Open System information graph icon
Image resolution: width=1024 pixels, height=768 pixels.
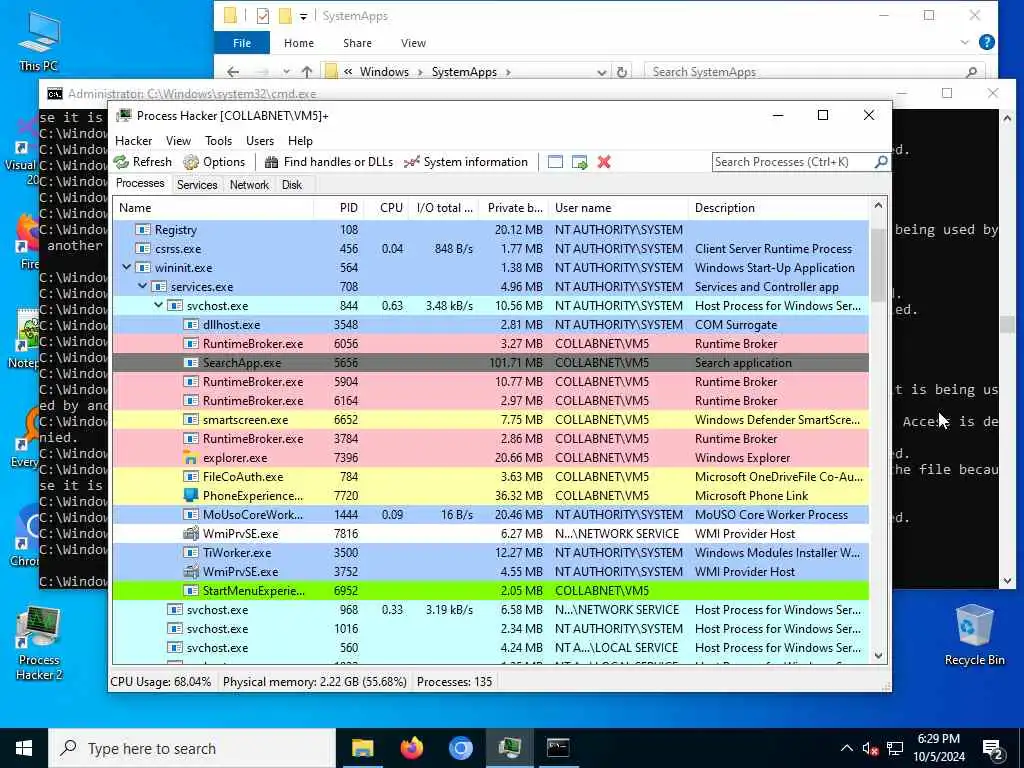(x=411, y=162)
